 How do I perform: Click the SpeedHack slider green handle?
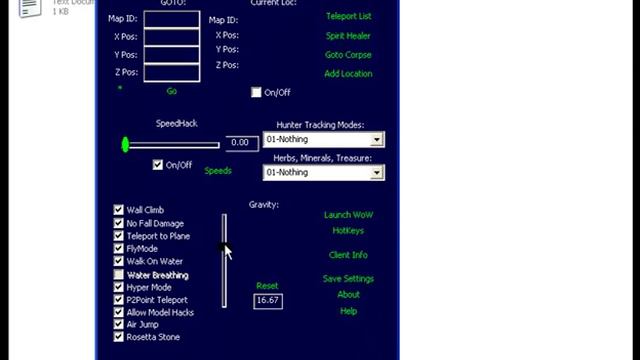click(125, 144)
